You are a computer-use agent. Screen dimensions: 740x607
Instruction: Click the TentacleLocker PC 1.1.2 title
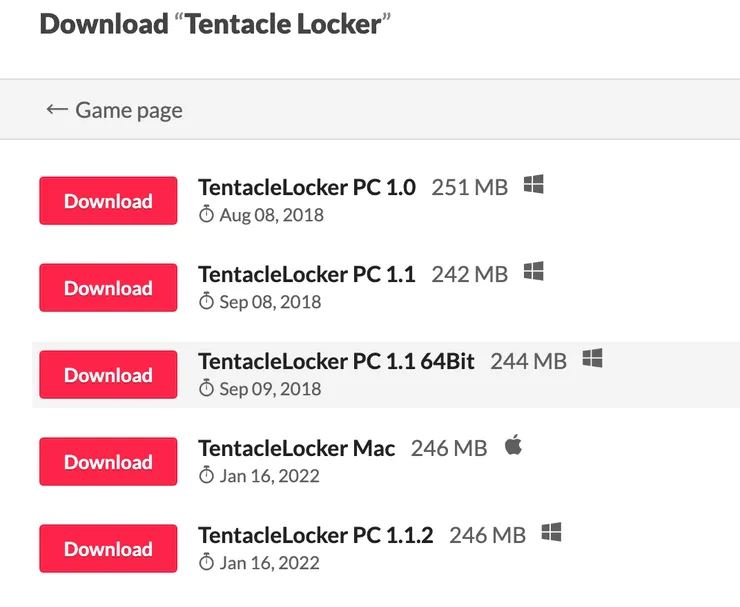315,535
